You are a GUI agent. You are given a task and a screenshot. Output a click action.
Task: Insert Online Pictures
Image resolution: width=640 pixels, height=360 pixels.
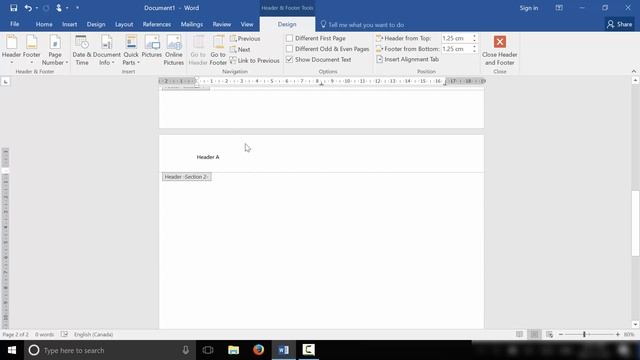point(173,50)
